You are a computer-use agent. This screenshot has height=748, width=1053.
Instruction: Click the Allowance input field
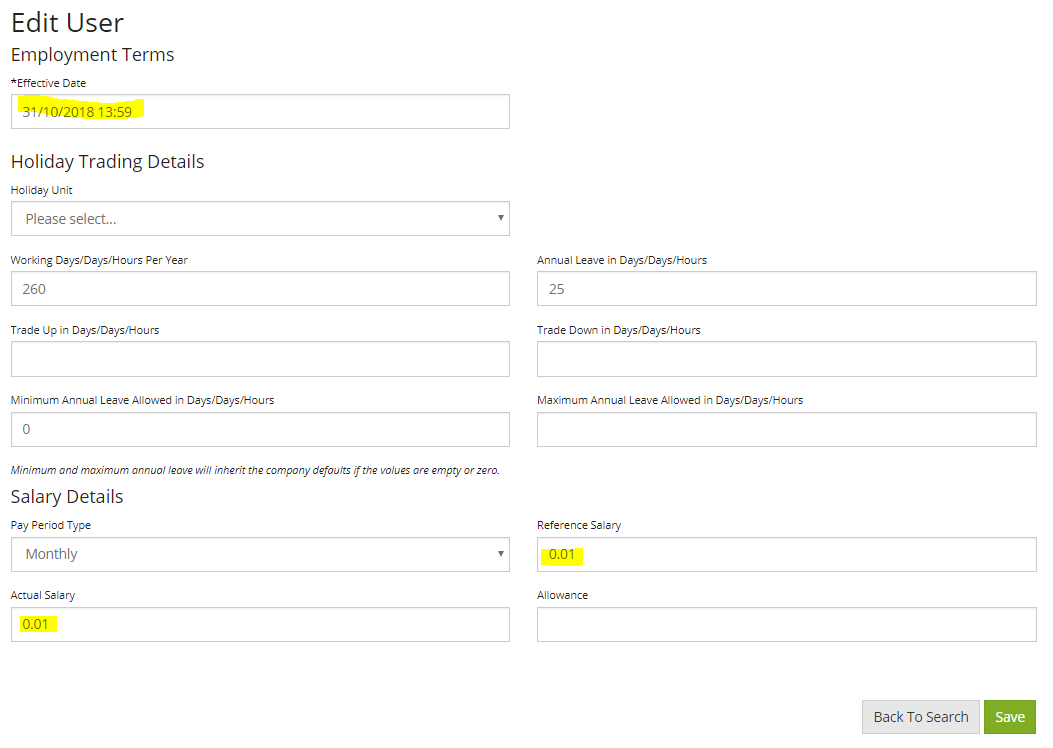pyautogui.click(x=787, y=623)
